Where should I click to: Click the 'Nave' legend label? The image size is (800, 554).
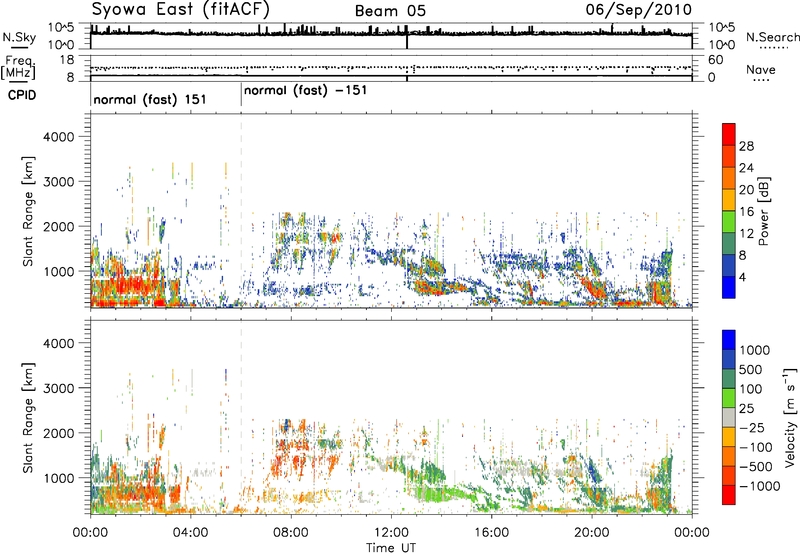coord(761,70)
